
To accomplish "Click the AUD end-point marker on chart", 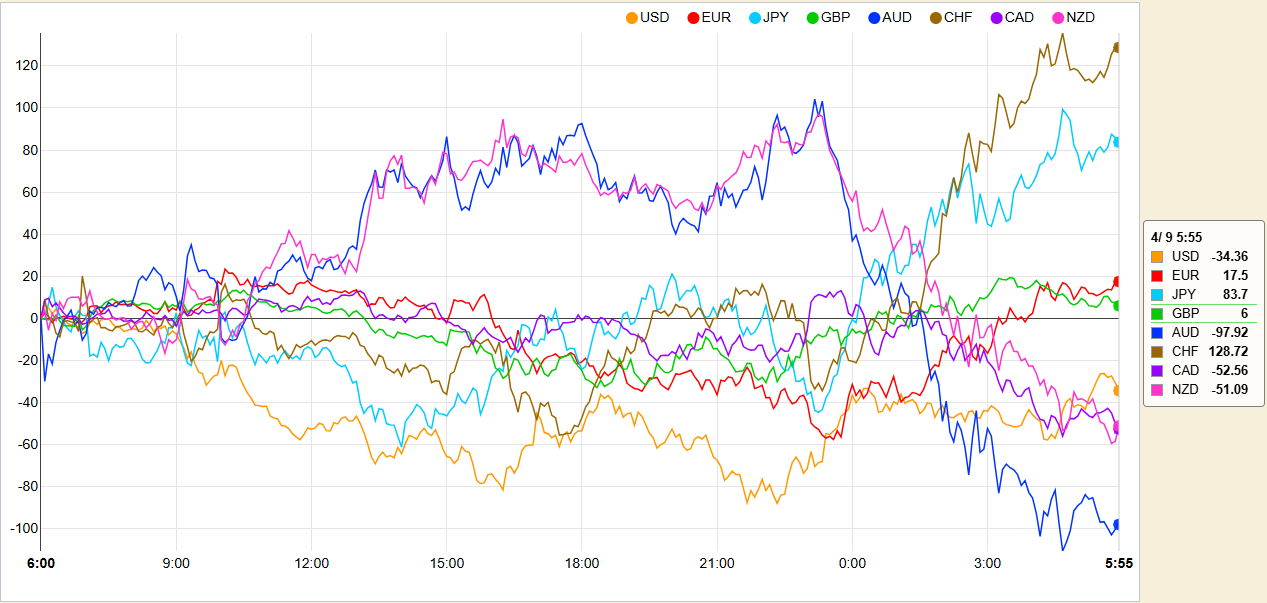I will pos(1117,524).
